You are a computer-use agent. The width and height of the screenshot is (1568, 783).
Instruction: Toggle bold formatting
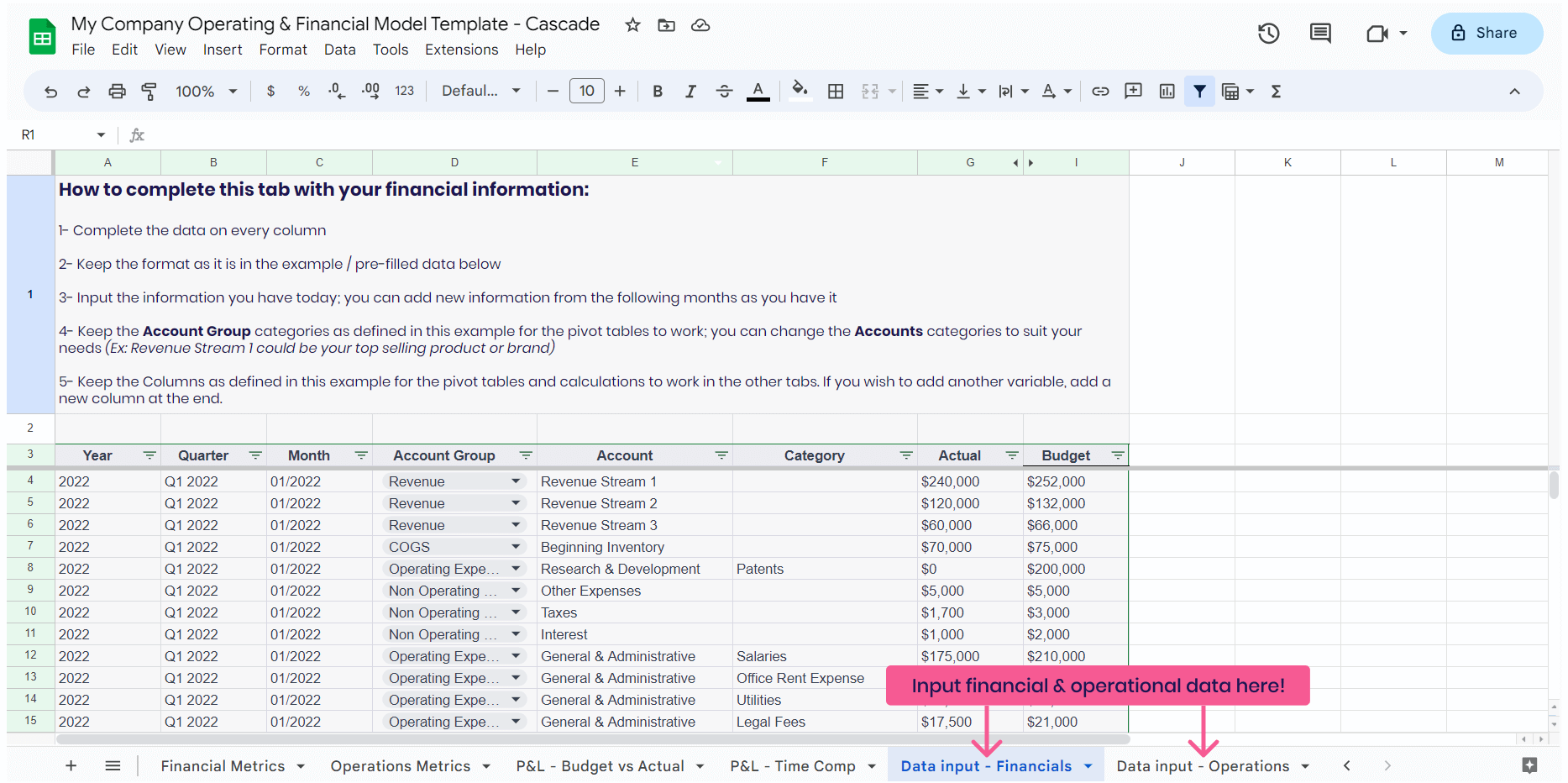658,91
